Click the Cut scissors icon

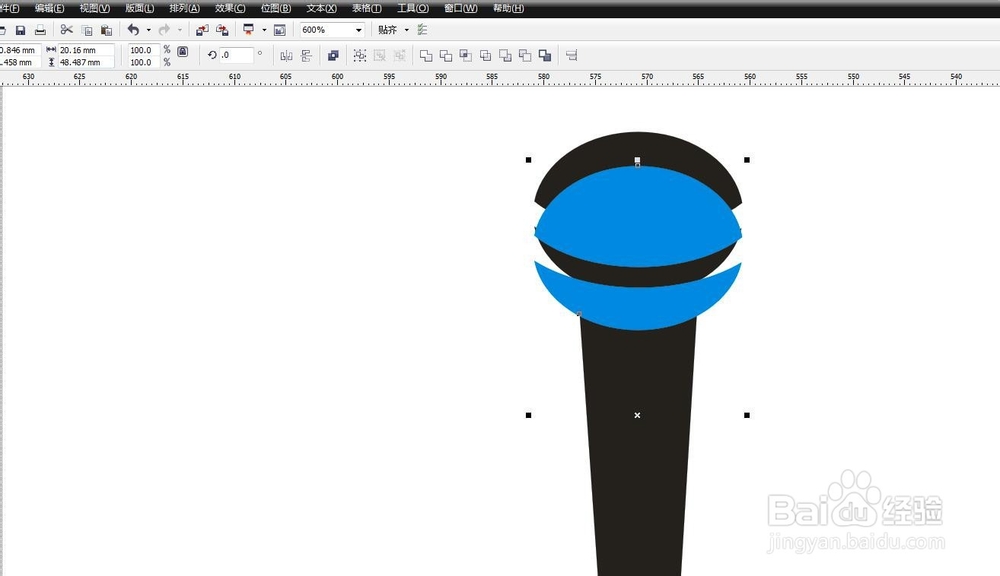pyautogui.click(x=66, y=29)
